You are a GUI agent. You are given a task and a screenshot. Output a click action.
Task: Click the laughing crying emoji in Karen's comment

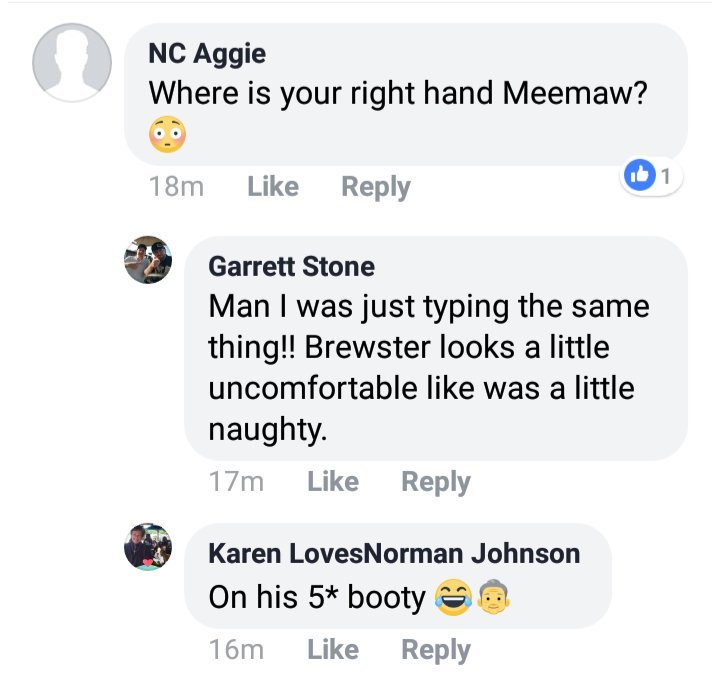452,598
